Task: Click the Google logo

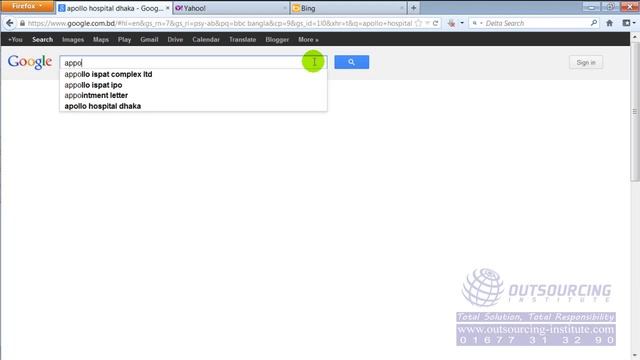Action: tap(30, 62)
